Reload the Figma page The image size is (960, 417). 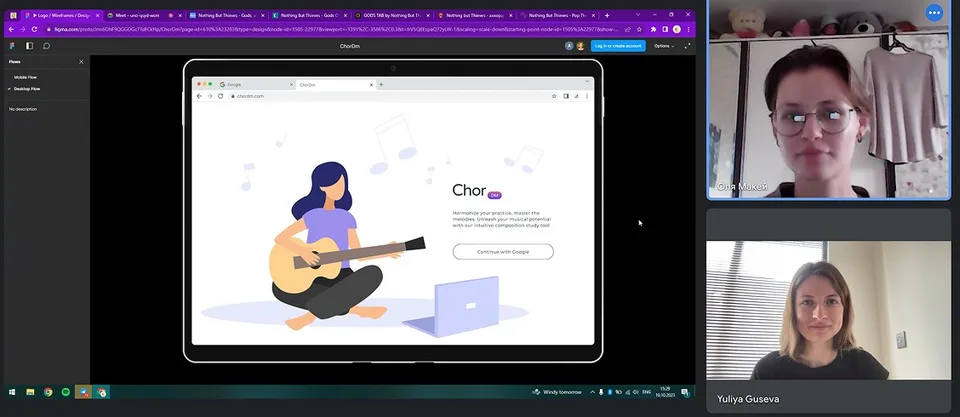35,29
